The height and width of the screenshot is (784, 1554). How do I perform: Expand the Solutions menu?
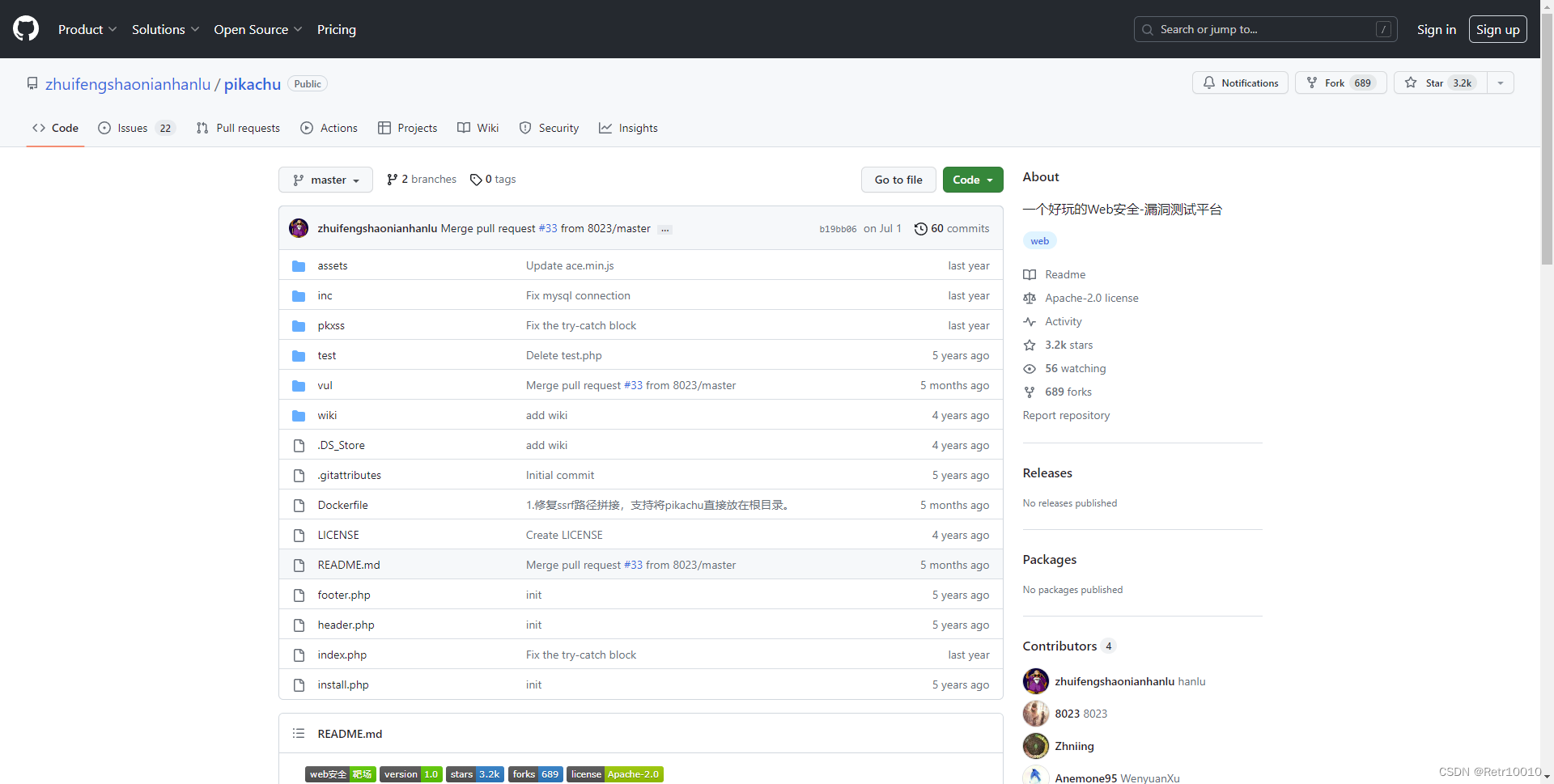coord(165,29)
